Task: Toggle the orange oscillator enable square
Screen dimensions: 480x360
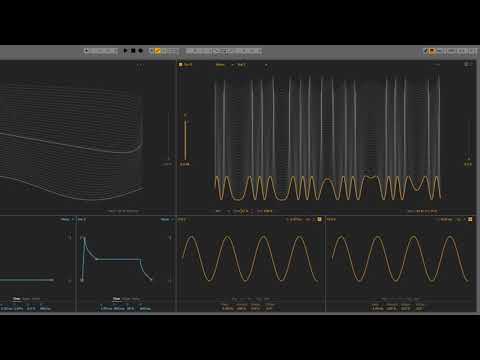Action: 181,64
